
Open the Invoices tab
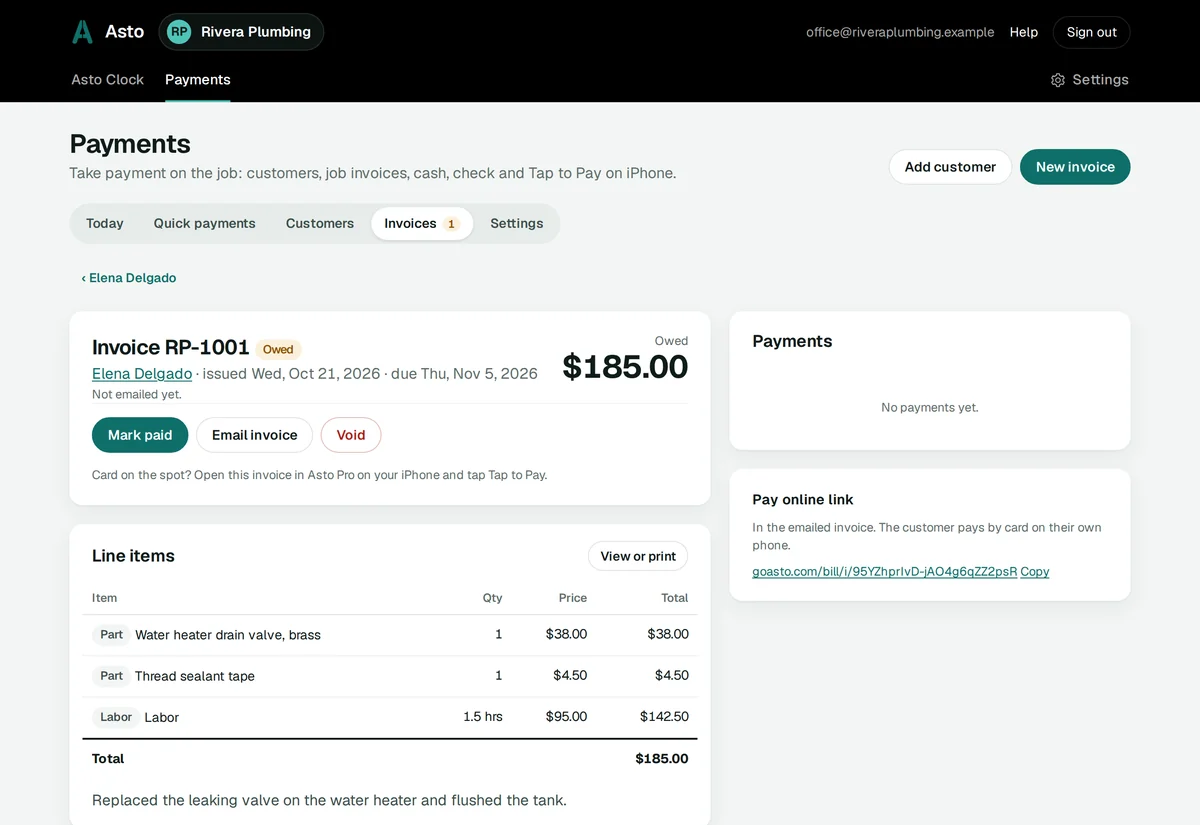pos(422,223)
